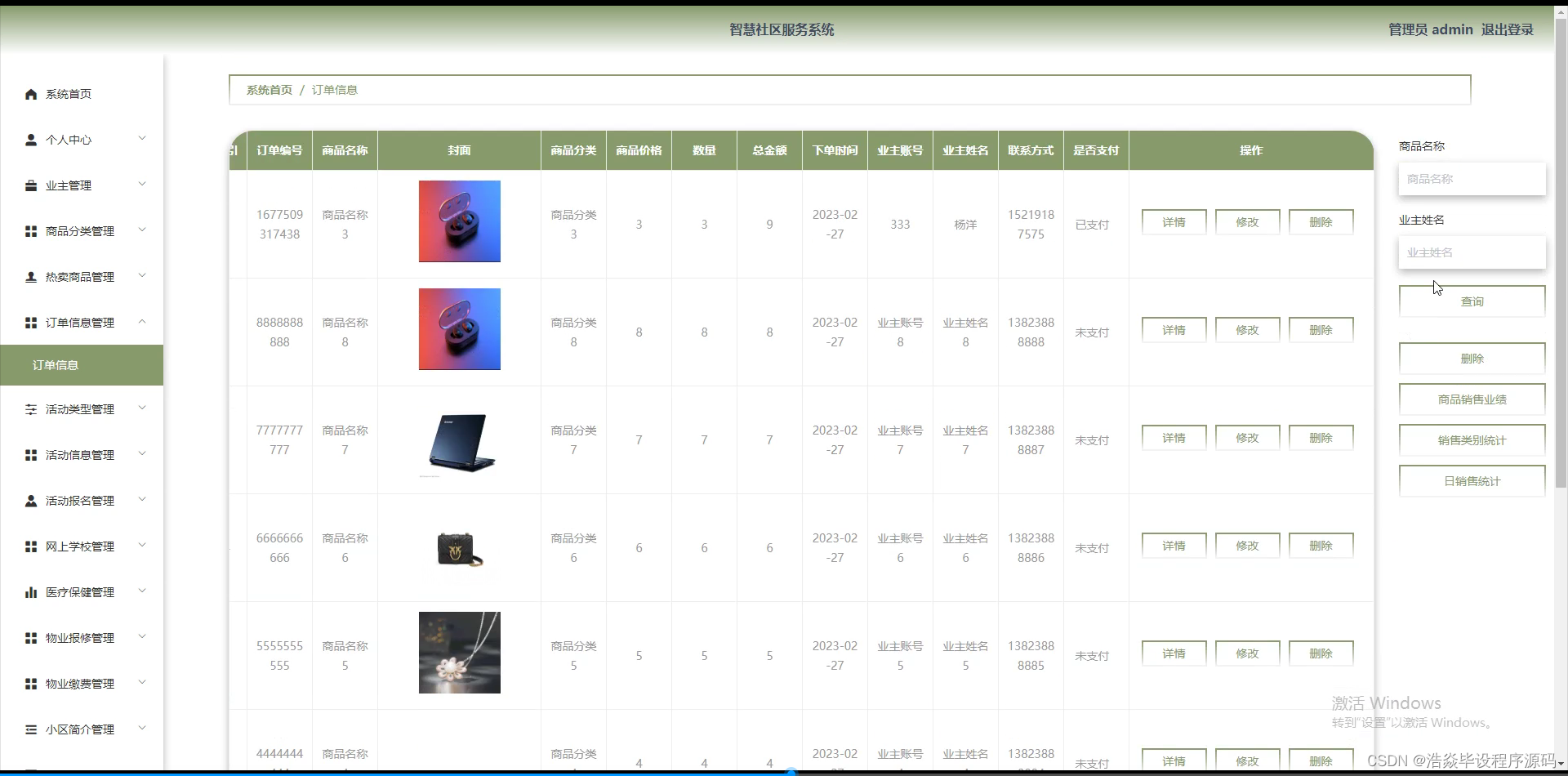Focus the 商品名称 search input

tap(1472, 179)
